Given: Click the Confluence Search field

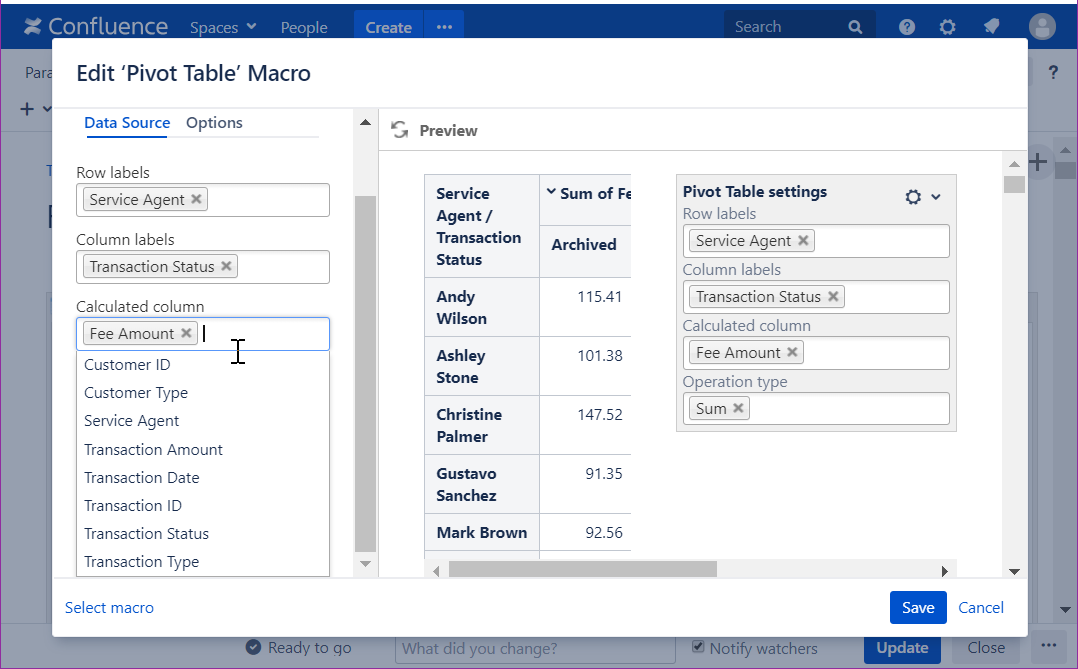Looking at the screenshot, I should pos(788,27).
